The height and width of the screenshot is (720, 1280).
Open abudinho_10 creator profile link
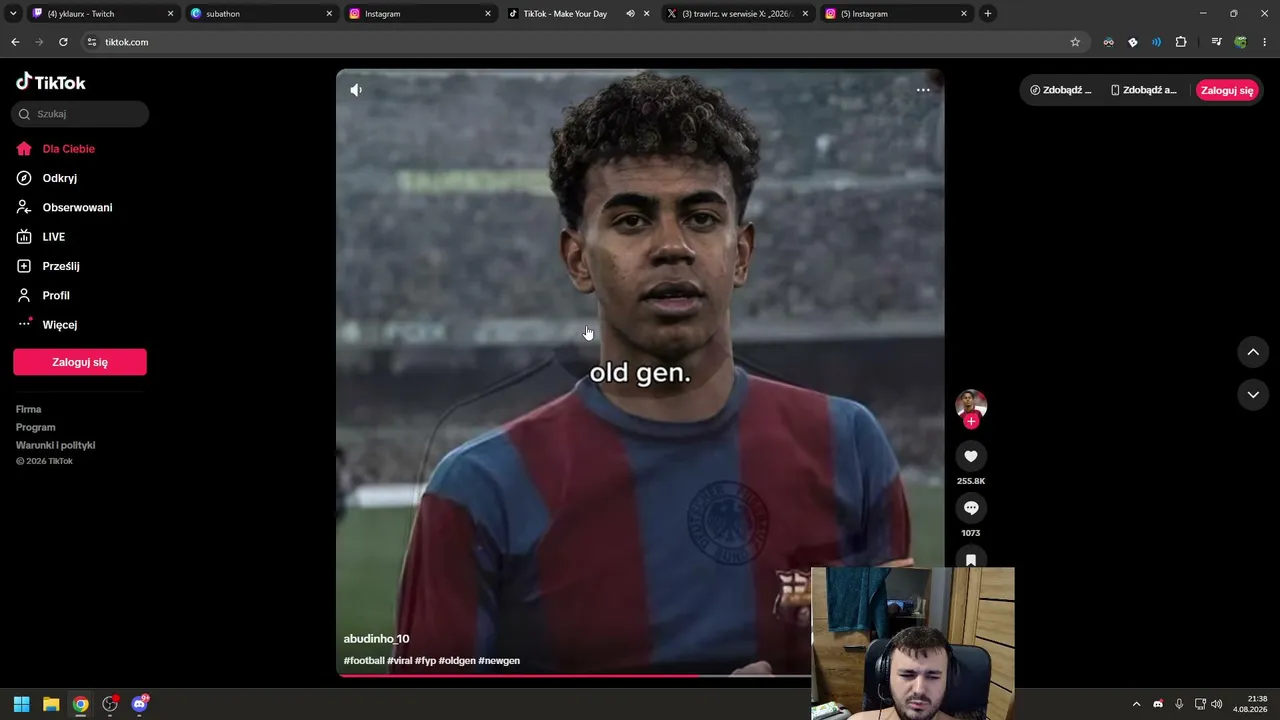tap(376, 639)
